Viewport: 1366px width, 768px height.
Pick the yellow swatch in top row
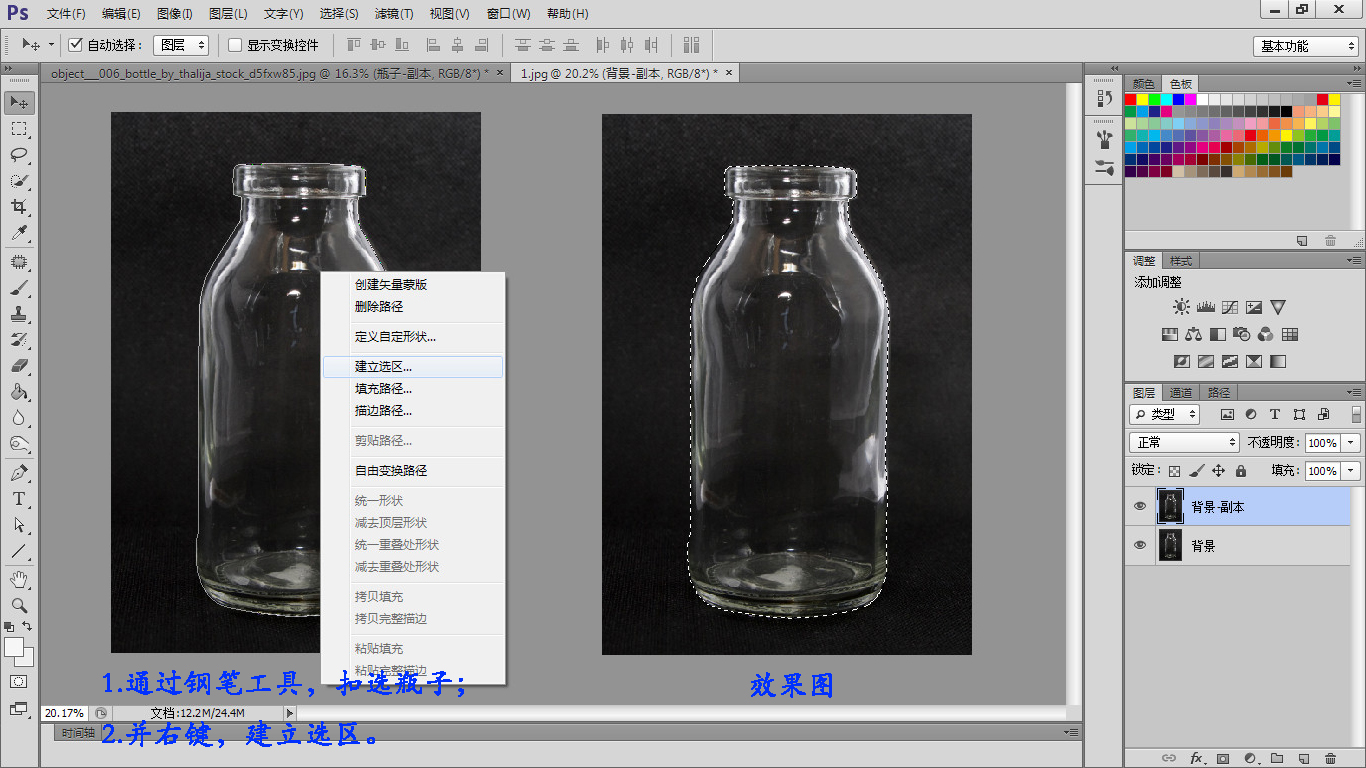coord(1143,99)
